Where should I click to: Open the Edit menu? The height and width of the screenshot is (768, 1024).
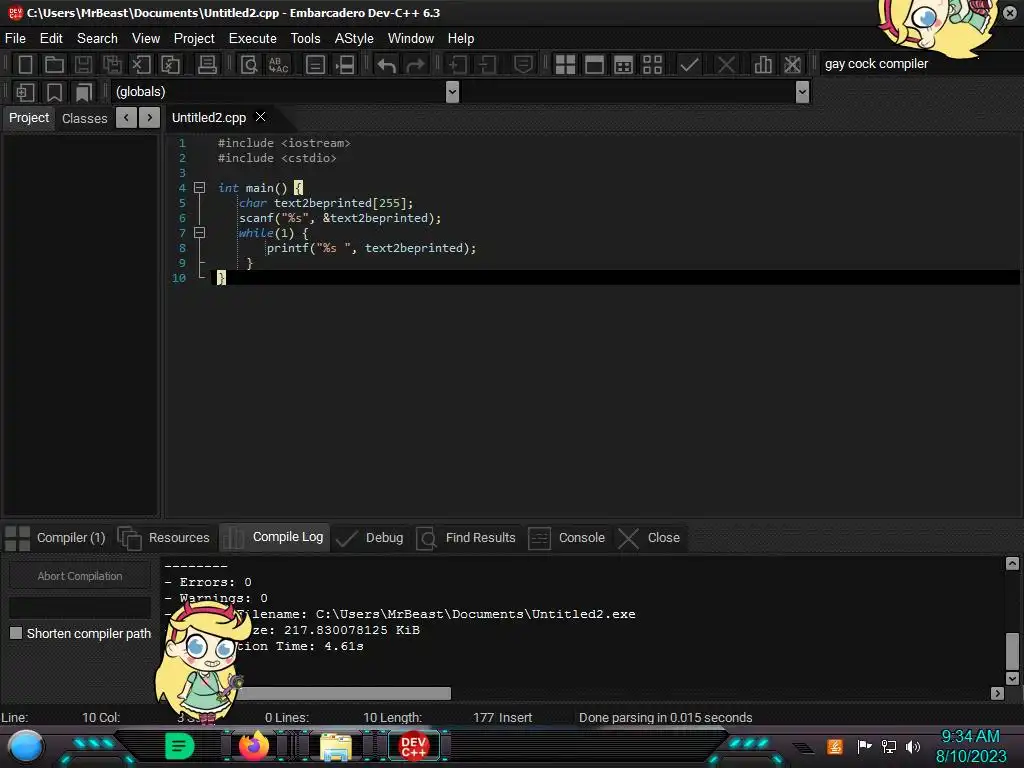click(51, 39)
